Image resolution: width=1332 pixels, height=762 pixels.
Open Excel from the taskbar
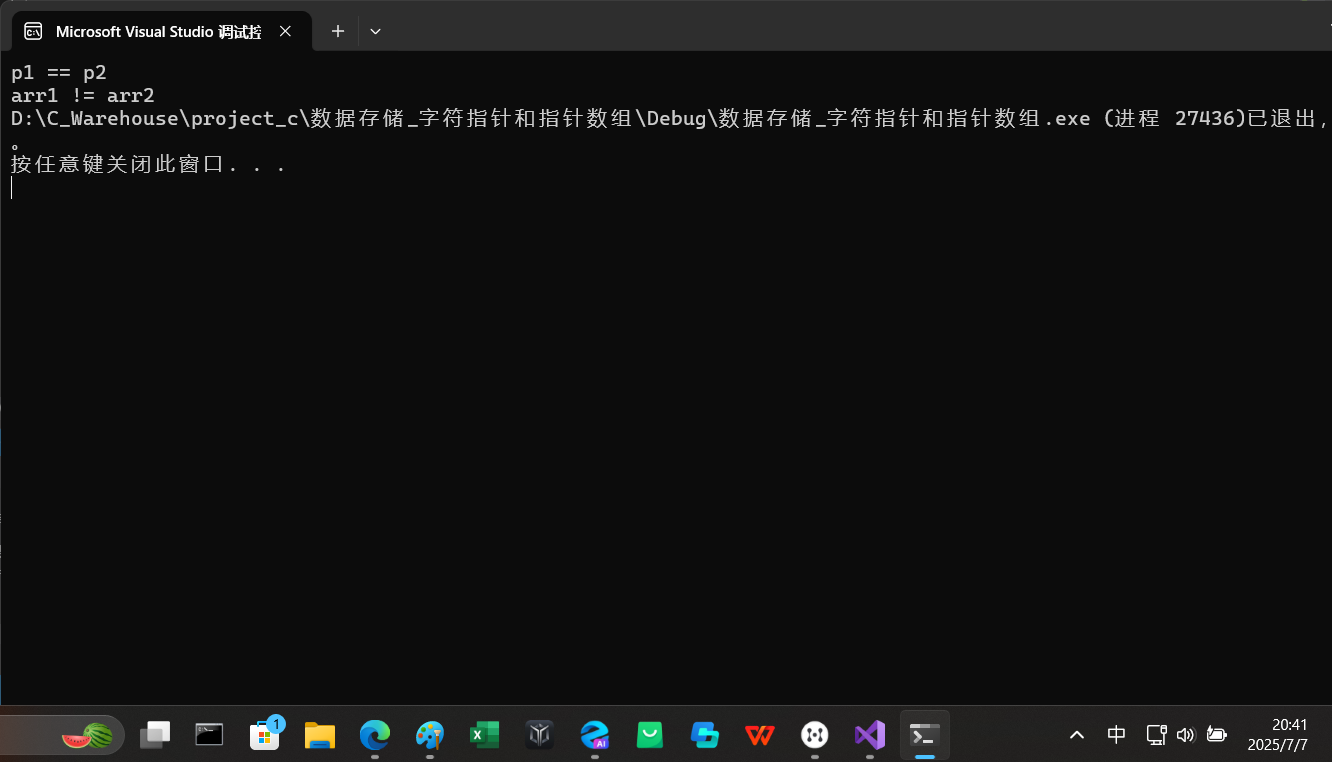tap(485, 735)
